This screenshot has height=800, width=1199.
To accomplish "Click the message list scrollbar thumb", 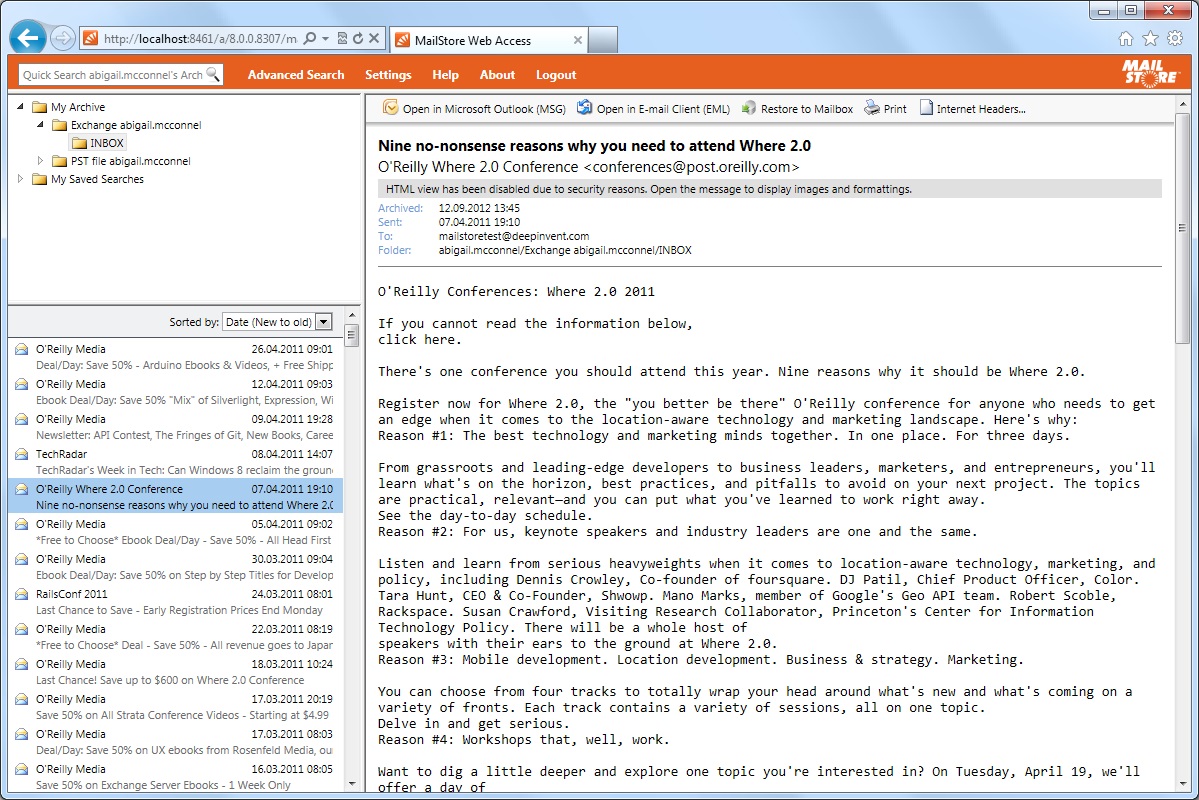I will pyautogui.click(x=352, y=335).
